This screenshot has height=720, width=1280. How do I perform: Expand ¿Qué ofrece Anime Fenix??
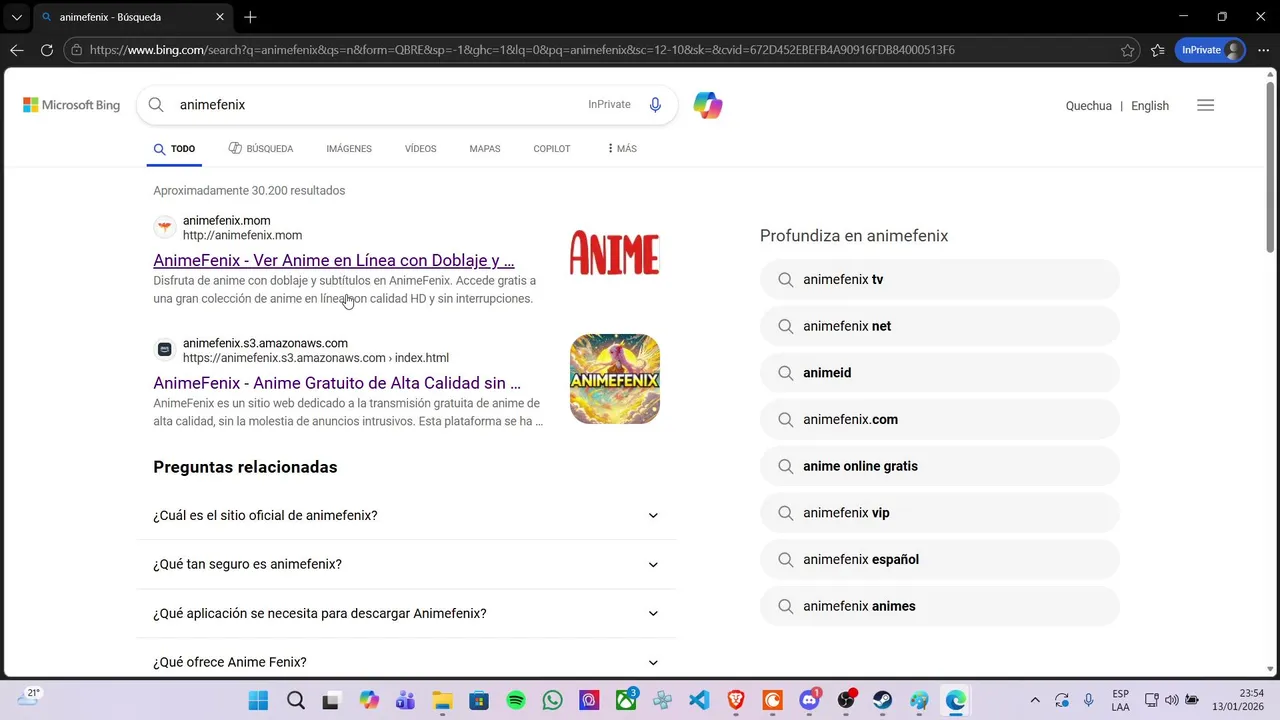[x=407, y=663]
